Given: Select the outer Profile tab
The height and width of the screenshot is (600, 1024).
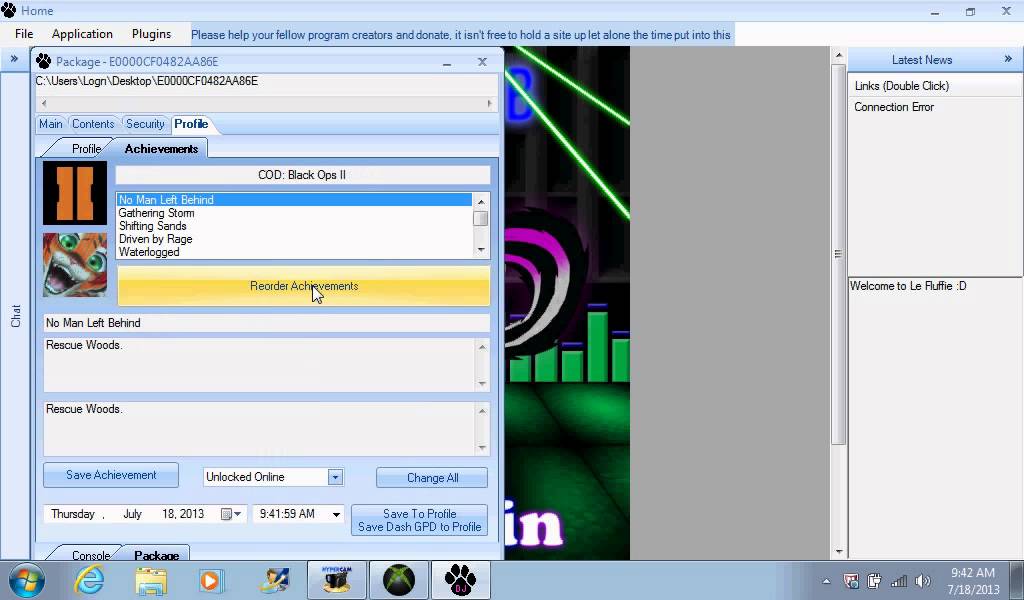Looking at the screenshot, I should click(191, 124).
